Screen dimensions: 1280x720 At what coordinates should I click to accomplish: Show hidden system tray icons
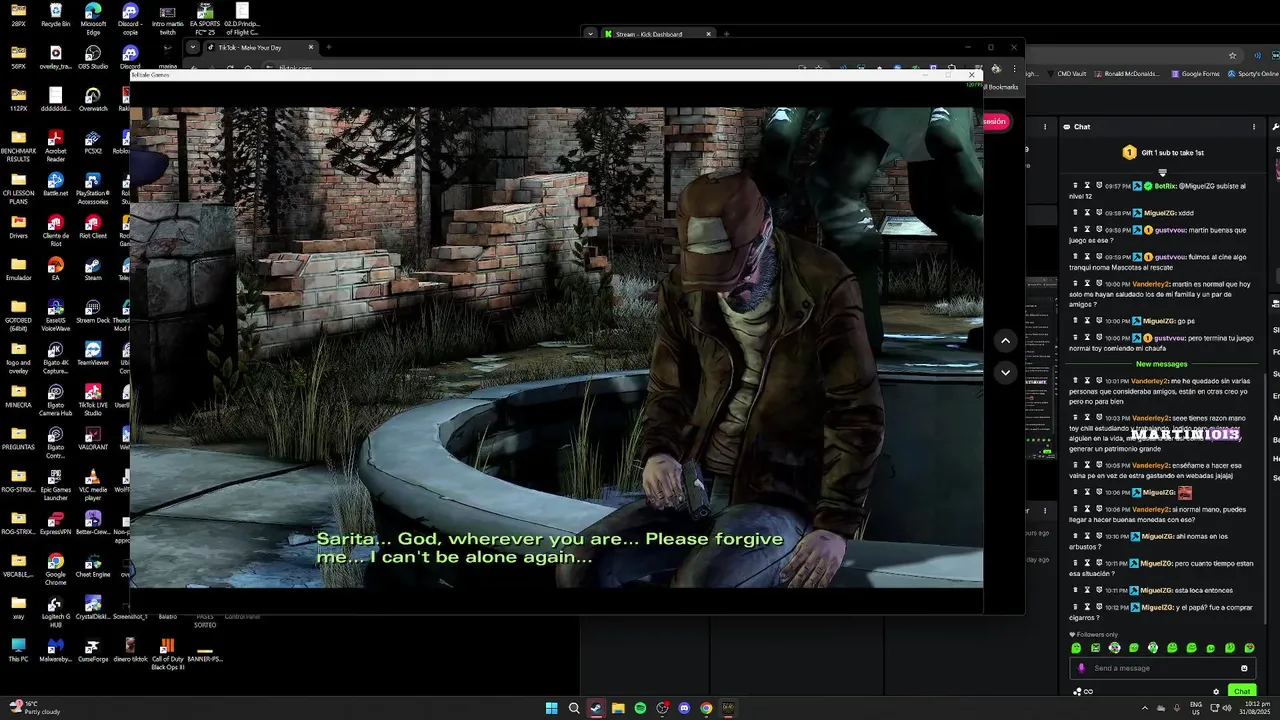click(x=1144, y=708)
